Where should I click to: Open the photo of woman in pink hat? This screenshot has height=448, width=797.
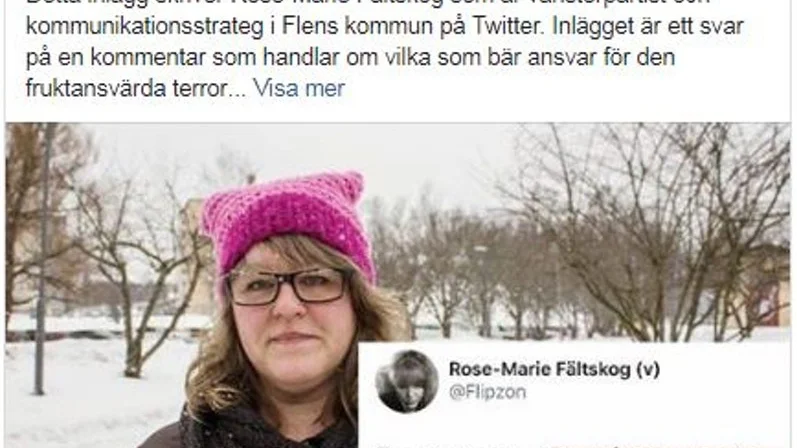(x=397, y=285)
